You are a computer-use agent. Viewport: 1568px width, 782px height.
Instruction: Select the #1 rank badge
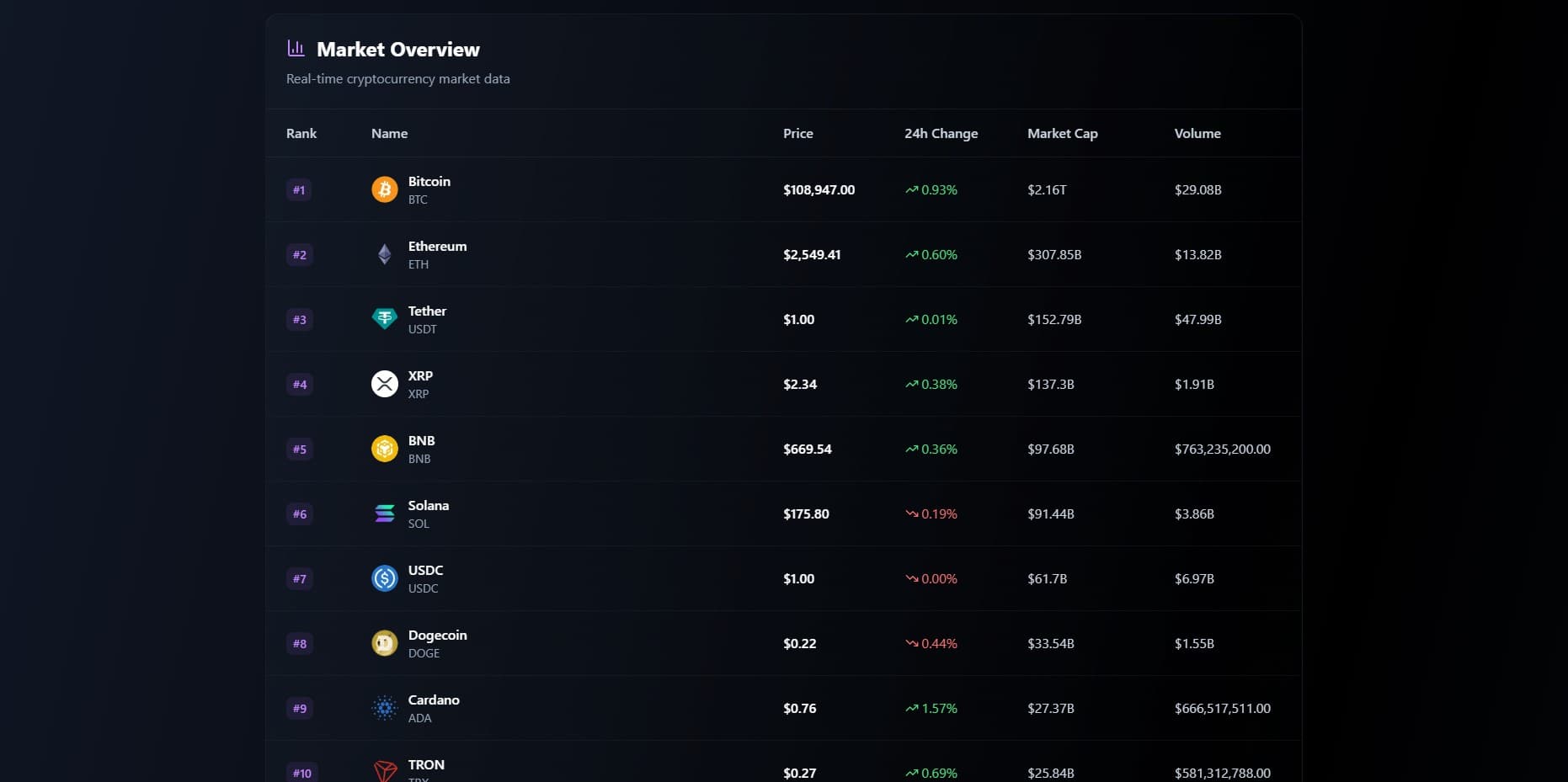click(299, 189)
